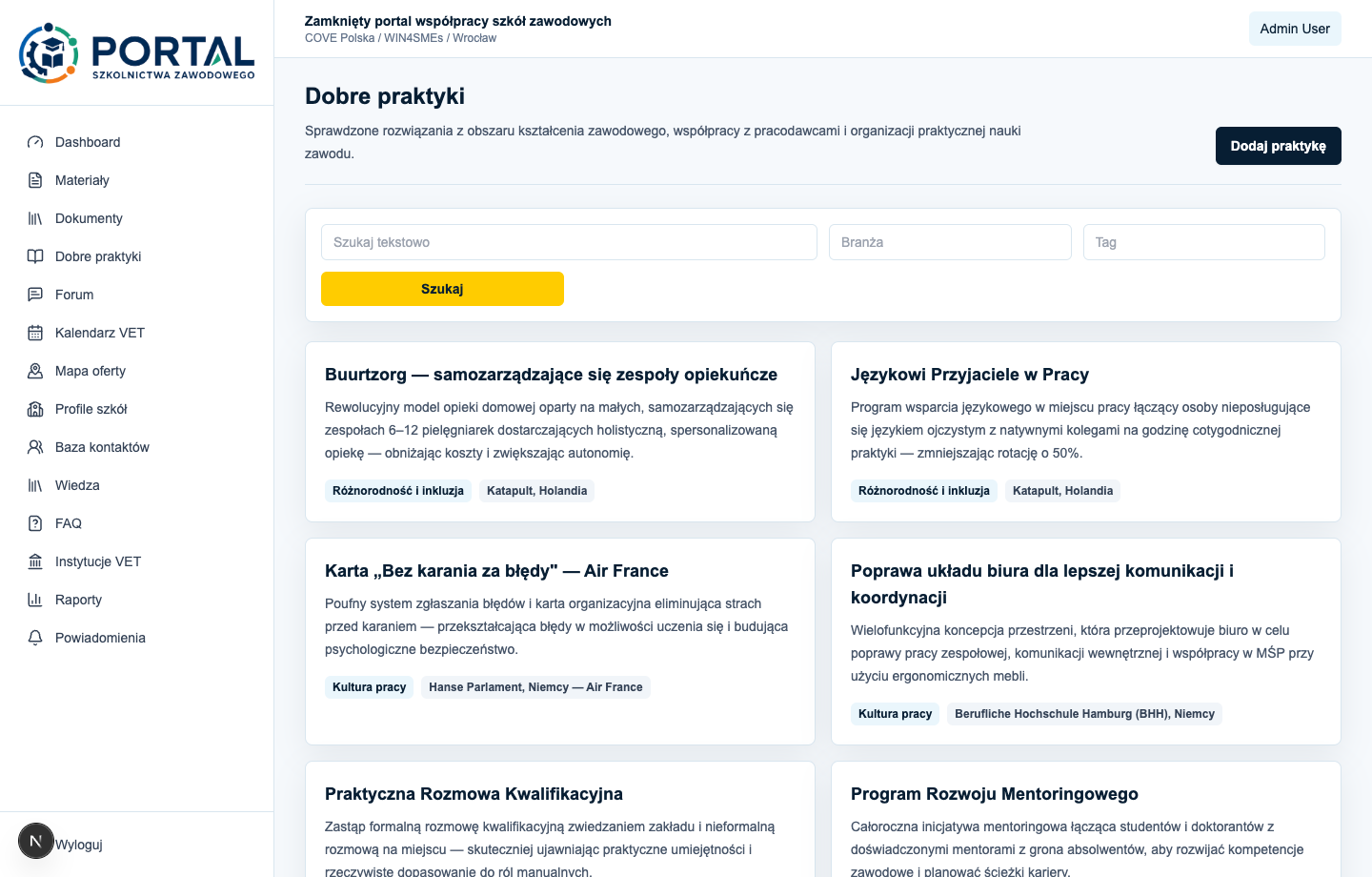The image size is (1372, 877).
Task: Open the Admin User account button
Action: [x=1295, y=29]
